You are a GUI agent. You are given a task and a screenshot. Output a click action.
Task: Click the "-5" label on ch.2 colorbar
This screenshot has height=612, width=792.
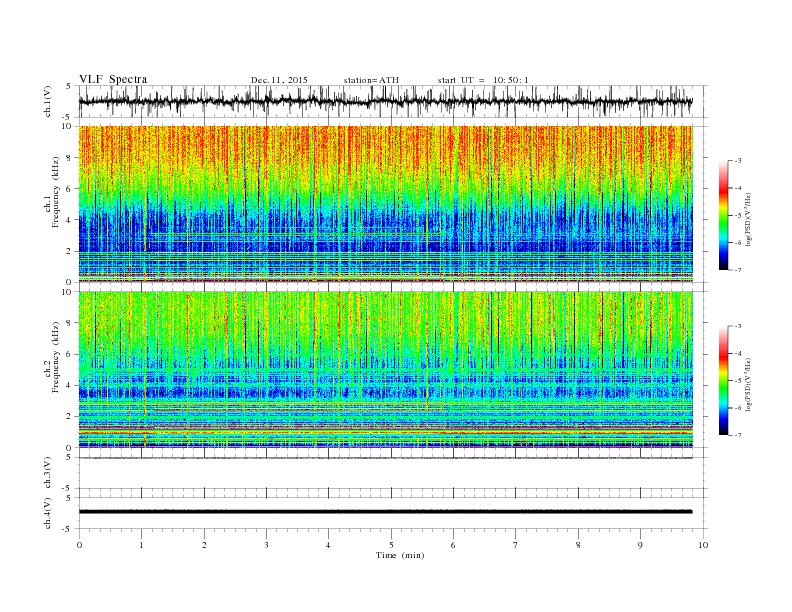(x=738, y=381)
